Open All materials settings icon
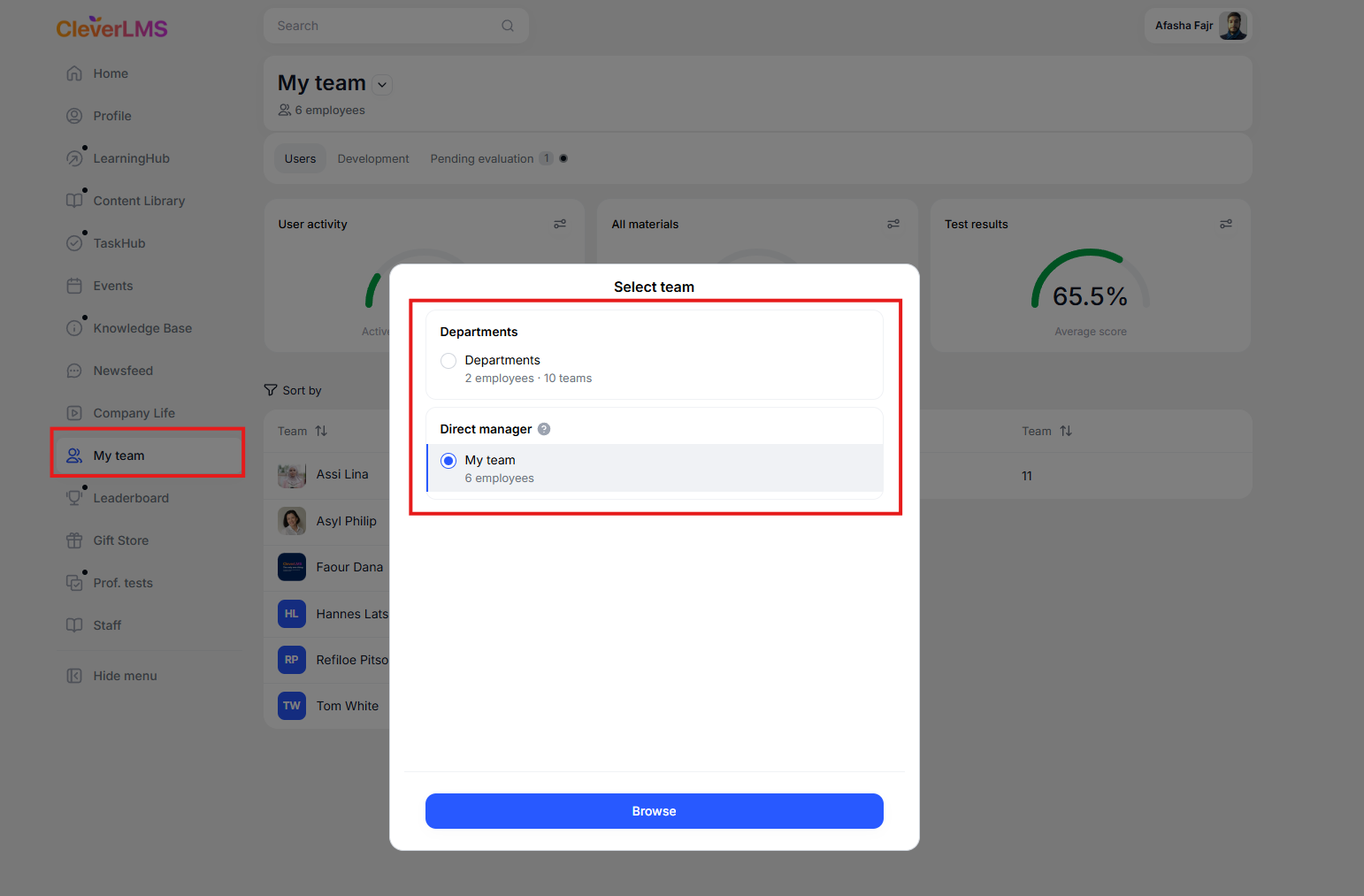This screenshot has height=896, width=1364. [x=893, y=224]
